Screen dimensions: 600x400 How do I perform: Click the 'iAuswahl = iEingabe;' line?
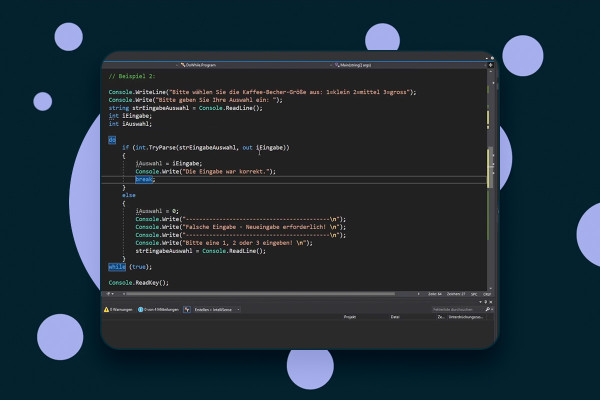point(169,163)
